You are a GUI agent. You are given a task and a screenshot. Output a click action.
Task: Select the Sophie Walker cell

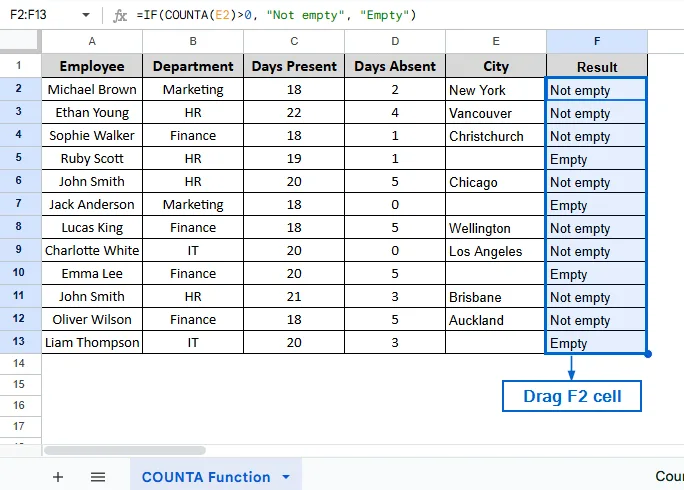pyautogui.click(x=92, y=136)
